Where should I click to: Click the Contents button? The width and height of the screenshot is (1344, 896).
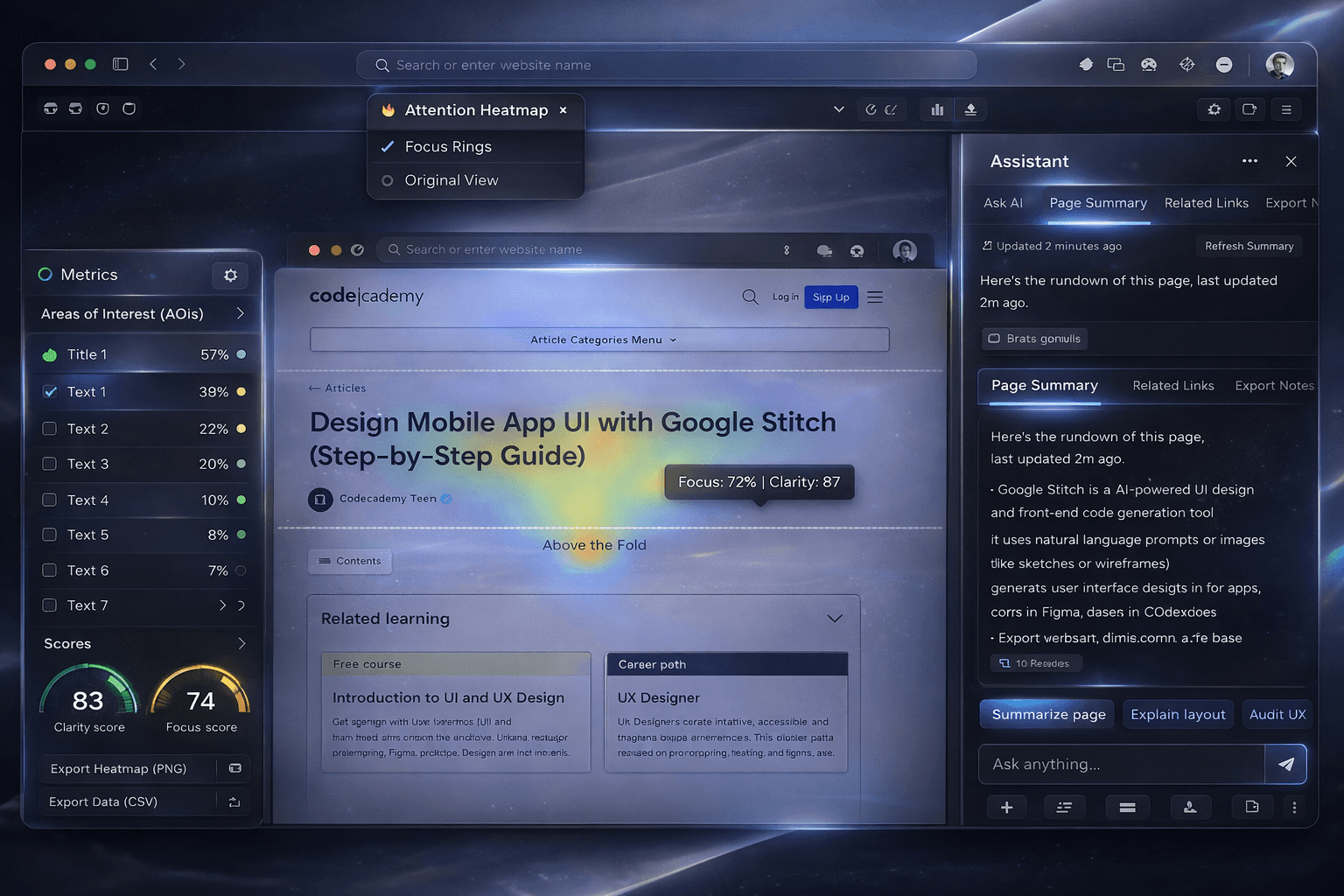[350, 561]
